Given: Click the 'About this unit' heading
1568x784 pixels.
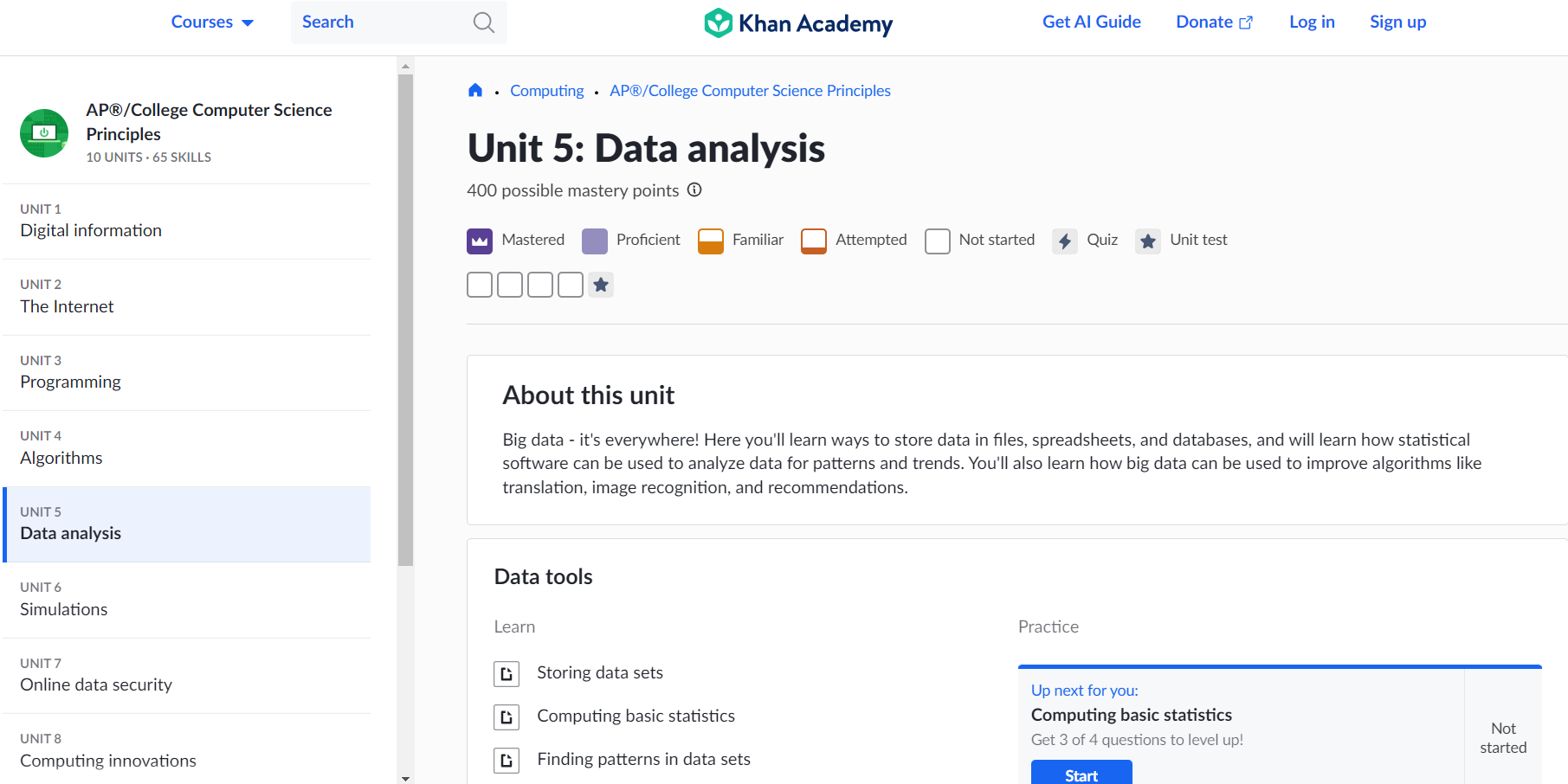Looking at the screenshot, I should (x=588, y=395).
